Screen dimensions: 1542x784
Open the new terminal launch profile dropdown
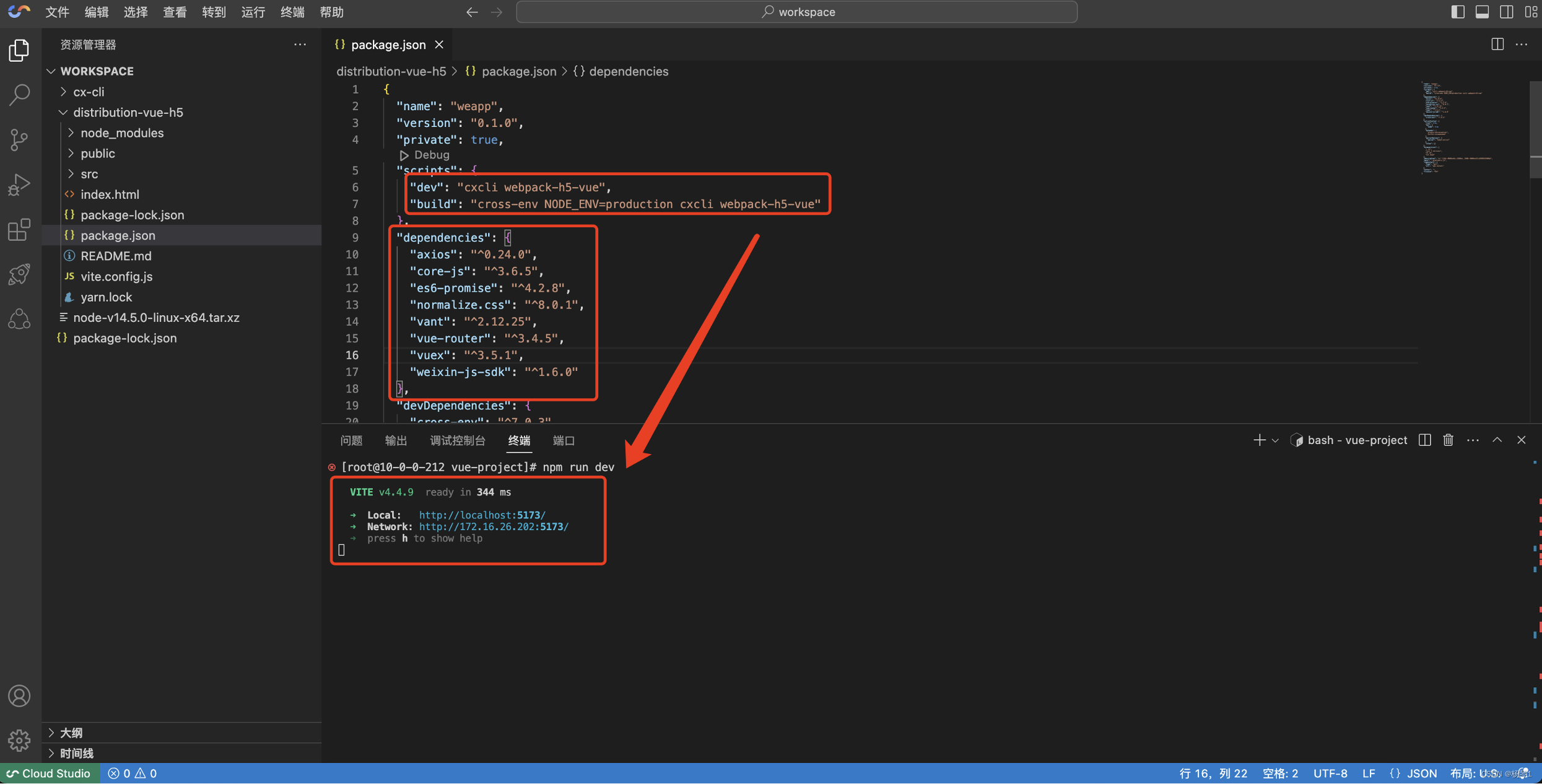(1275, 440)
